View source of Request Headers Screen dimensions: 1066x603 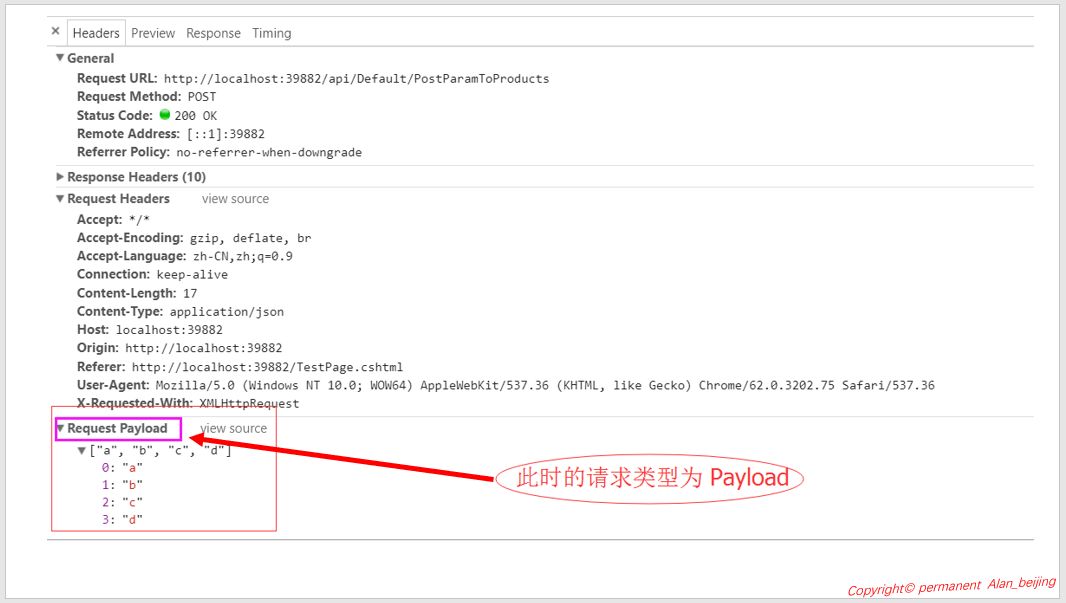[235, 199]
